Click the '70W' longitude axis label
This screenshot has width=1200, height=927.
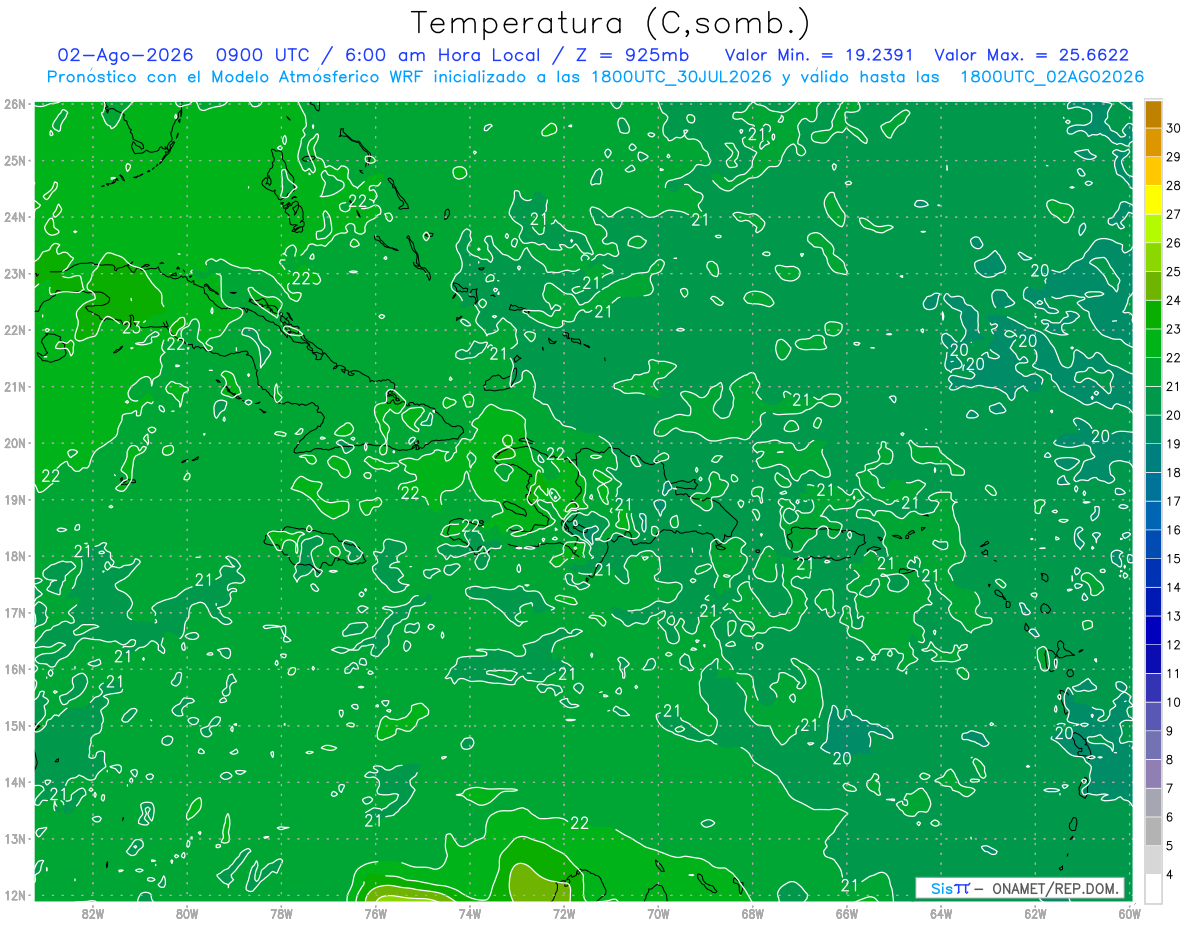pos(658,913)
